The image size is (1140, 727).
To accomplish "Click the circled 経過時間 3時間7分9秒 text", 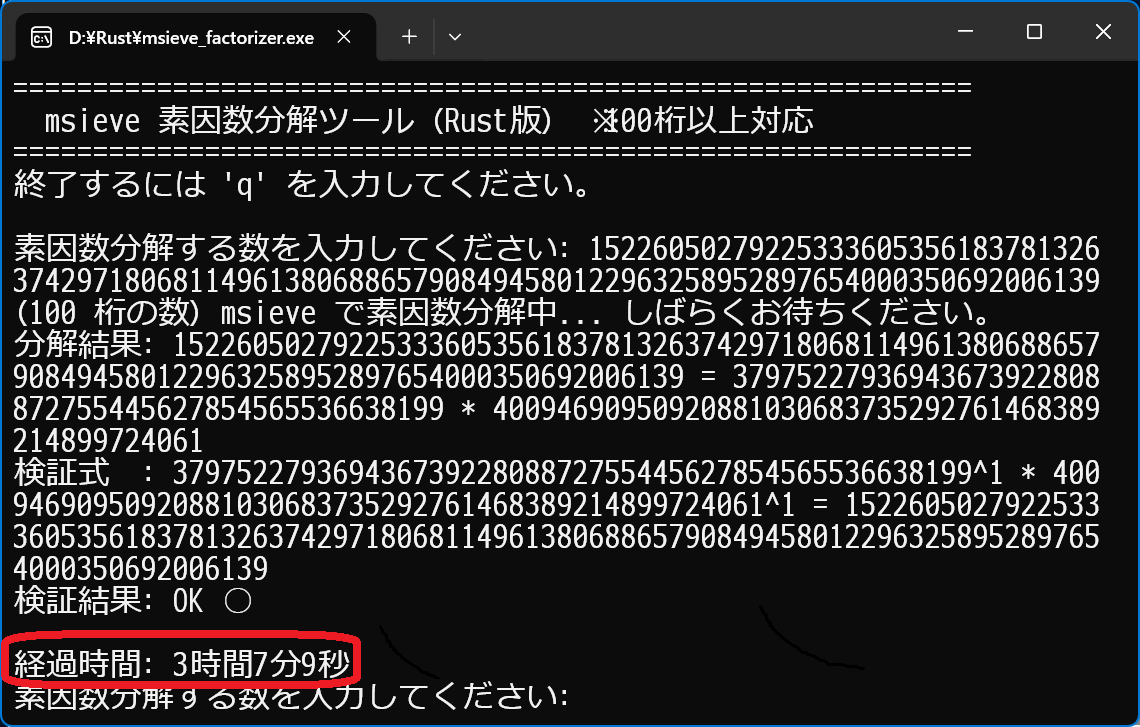I will coord(180,662).
